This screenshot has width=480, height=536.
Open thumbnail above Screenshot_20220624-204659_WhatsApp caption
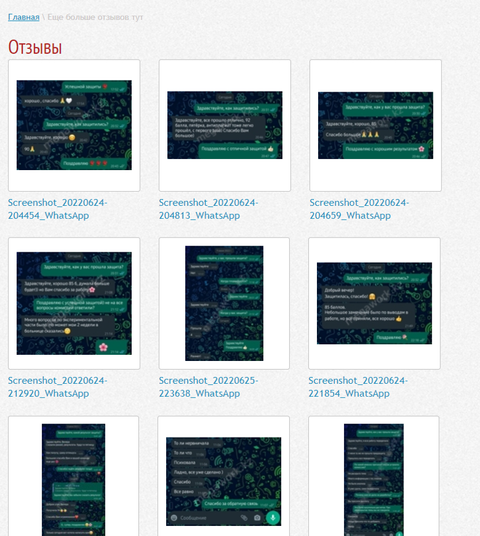coord(375,125)
